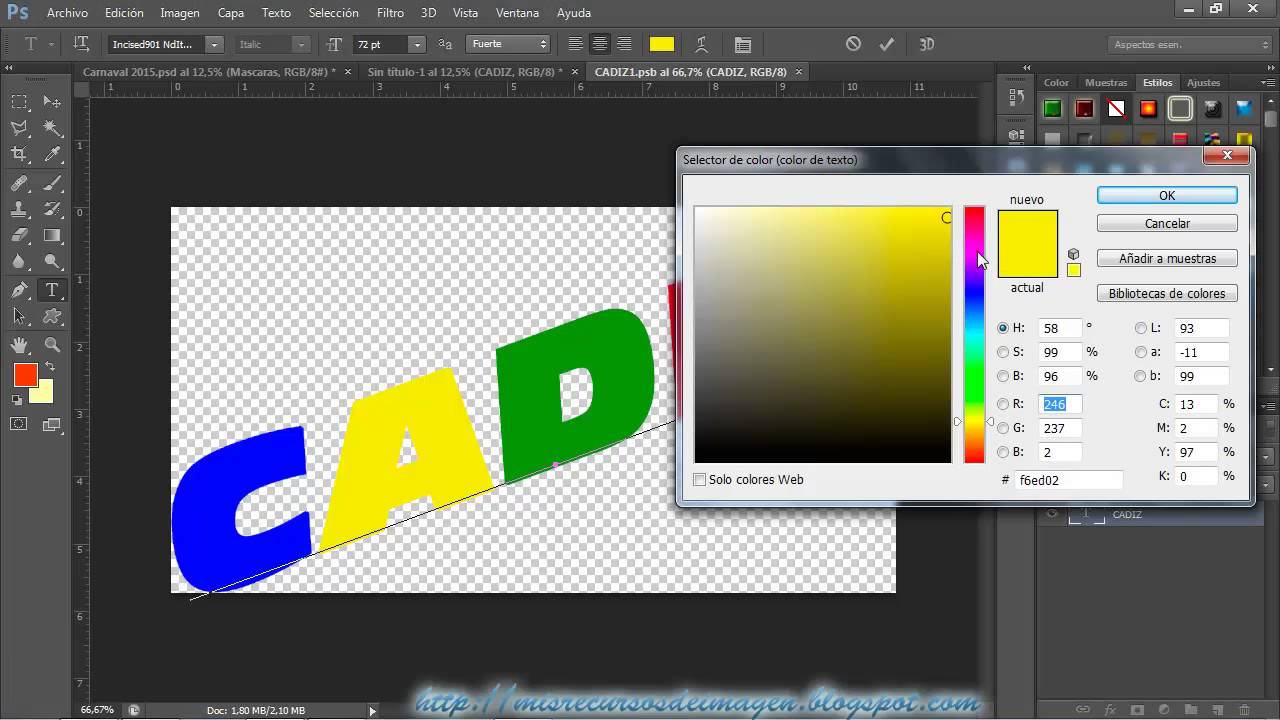The width and height of the screenshot is (1280, 720).
Task: Cancel the current text edits
Action: [x=853, y=44]
